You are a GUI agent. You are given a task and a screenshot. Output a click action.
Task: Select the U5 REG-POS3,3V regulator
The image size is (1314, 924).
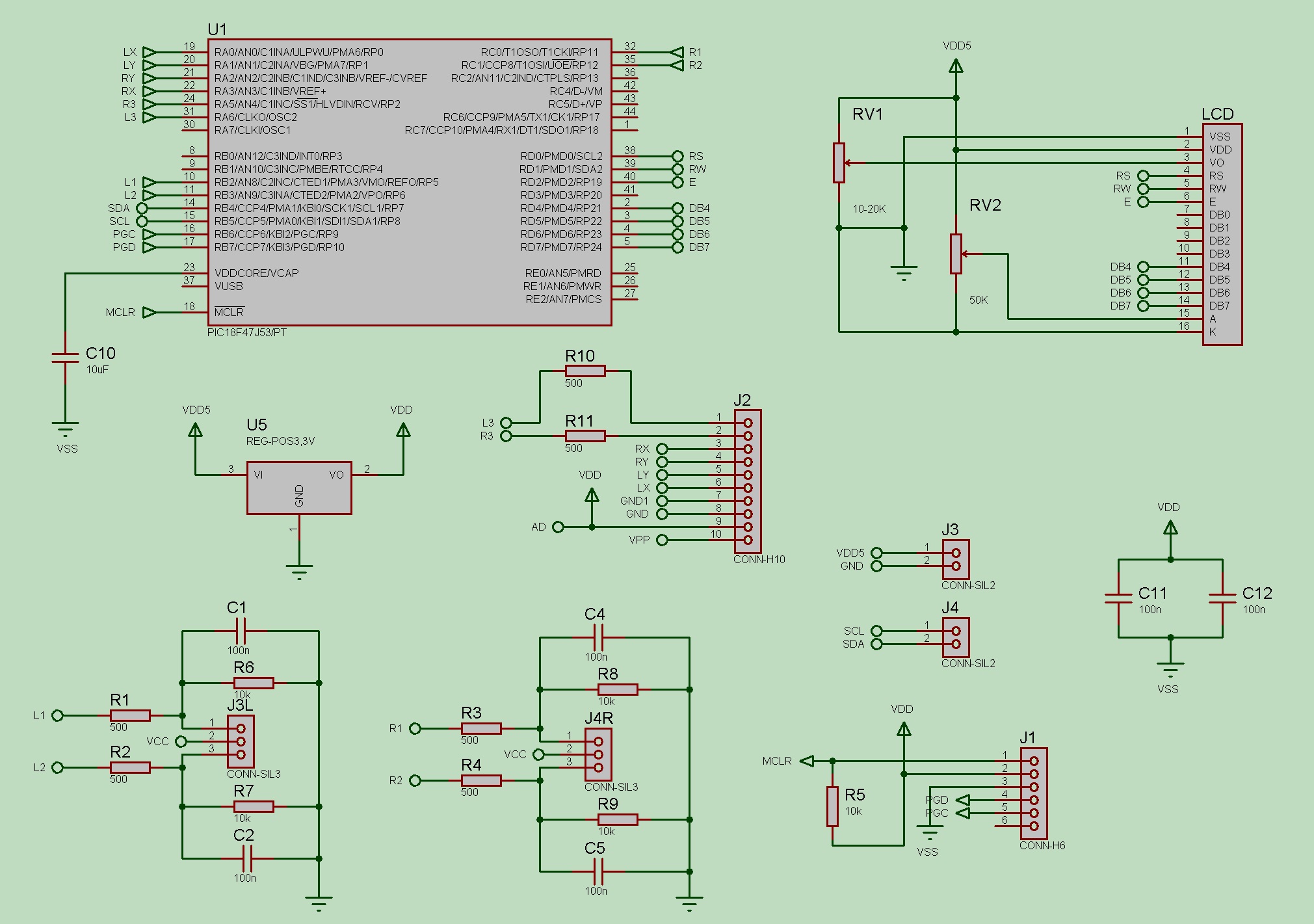(299, 488)
